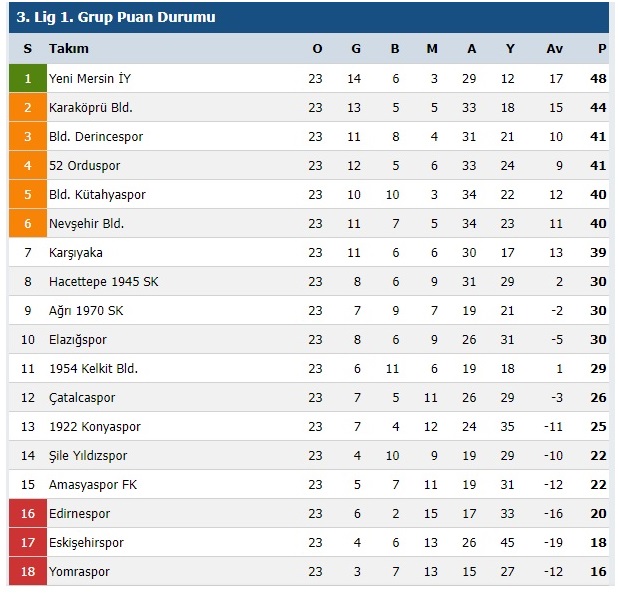Click the green rank 1 position badge
This screenshot has width=618, height=598.
pos(27,78)
